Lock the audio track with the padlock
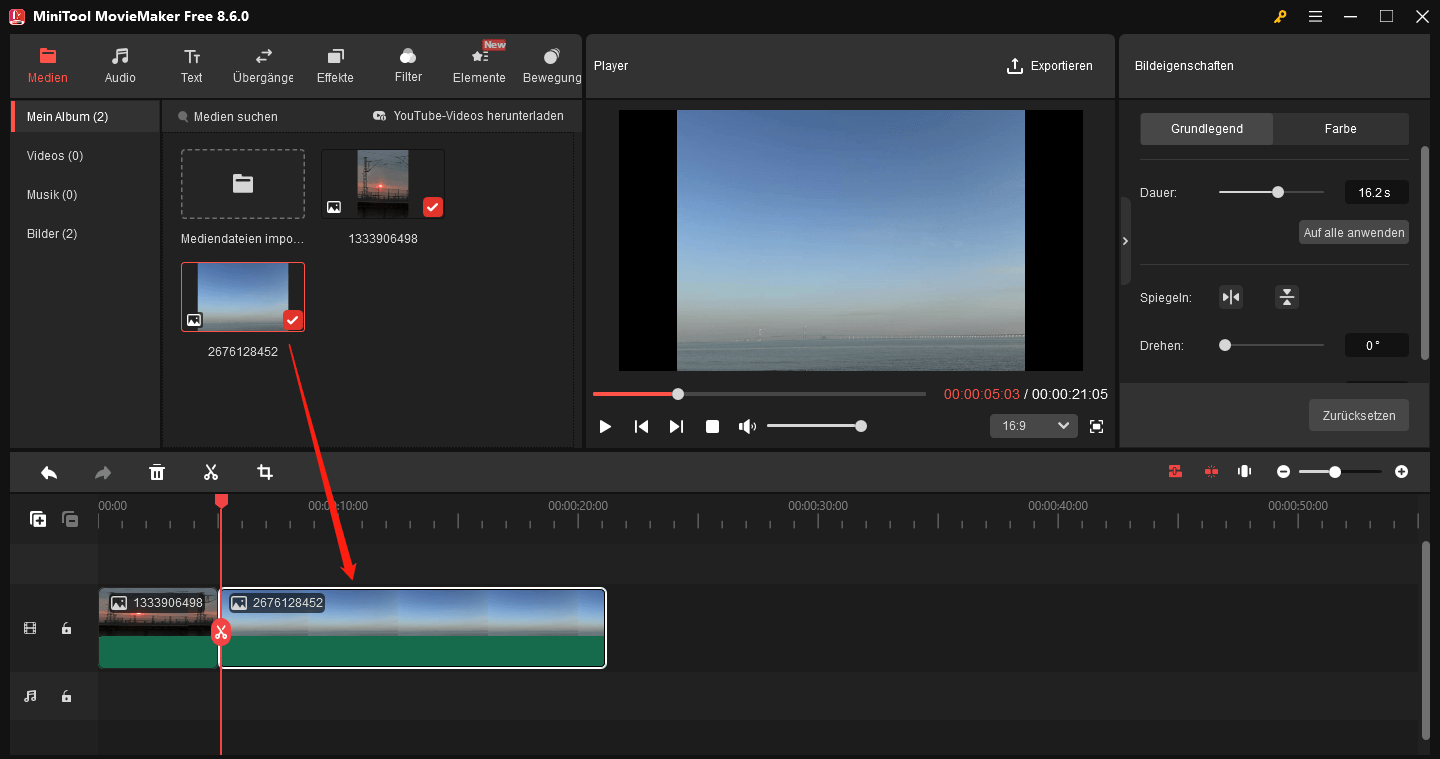Screen dimensions: 1440x759 (66, 695)
